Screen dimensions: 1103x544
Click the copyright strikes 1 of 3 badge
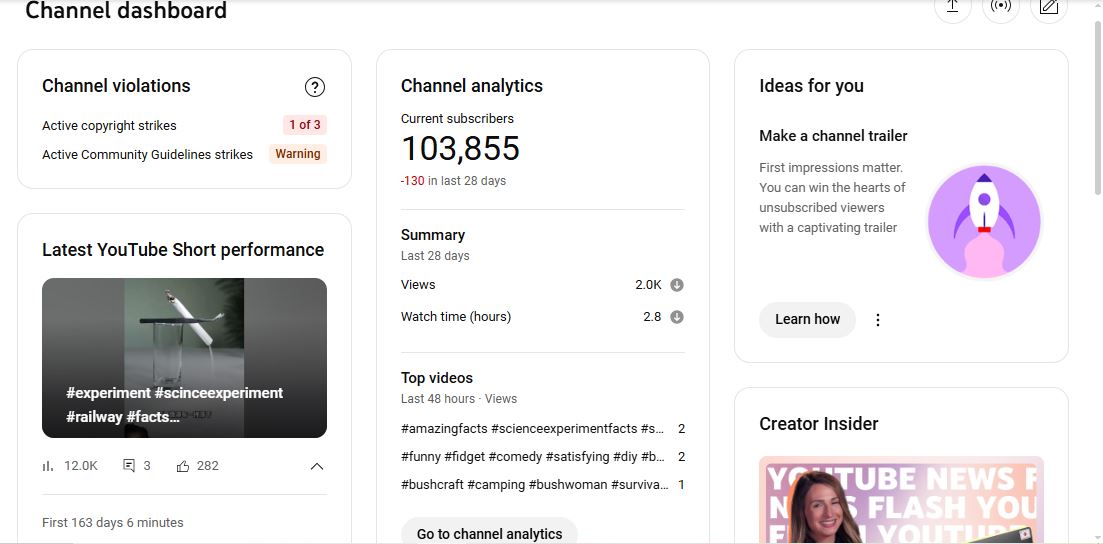click(x=304, y=125)
